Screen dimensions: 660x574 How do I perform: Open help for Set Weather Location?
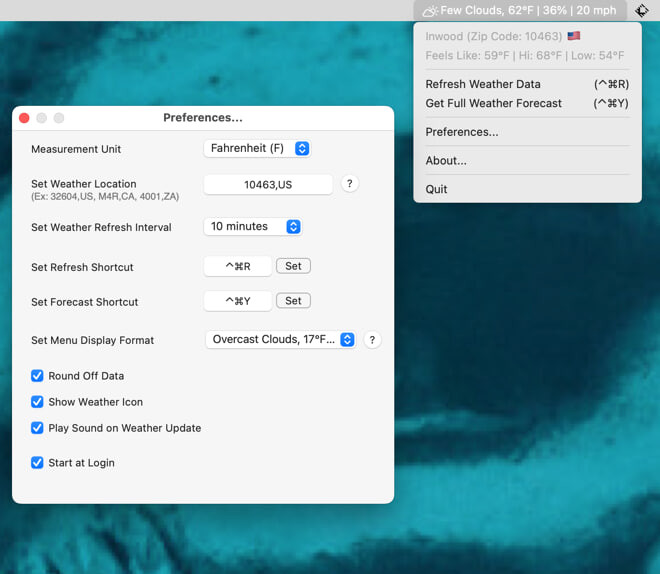[349, 183]
